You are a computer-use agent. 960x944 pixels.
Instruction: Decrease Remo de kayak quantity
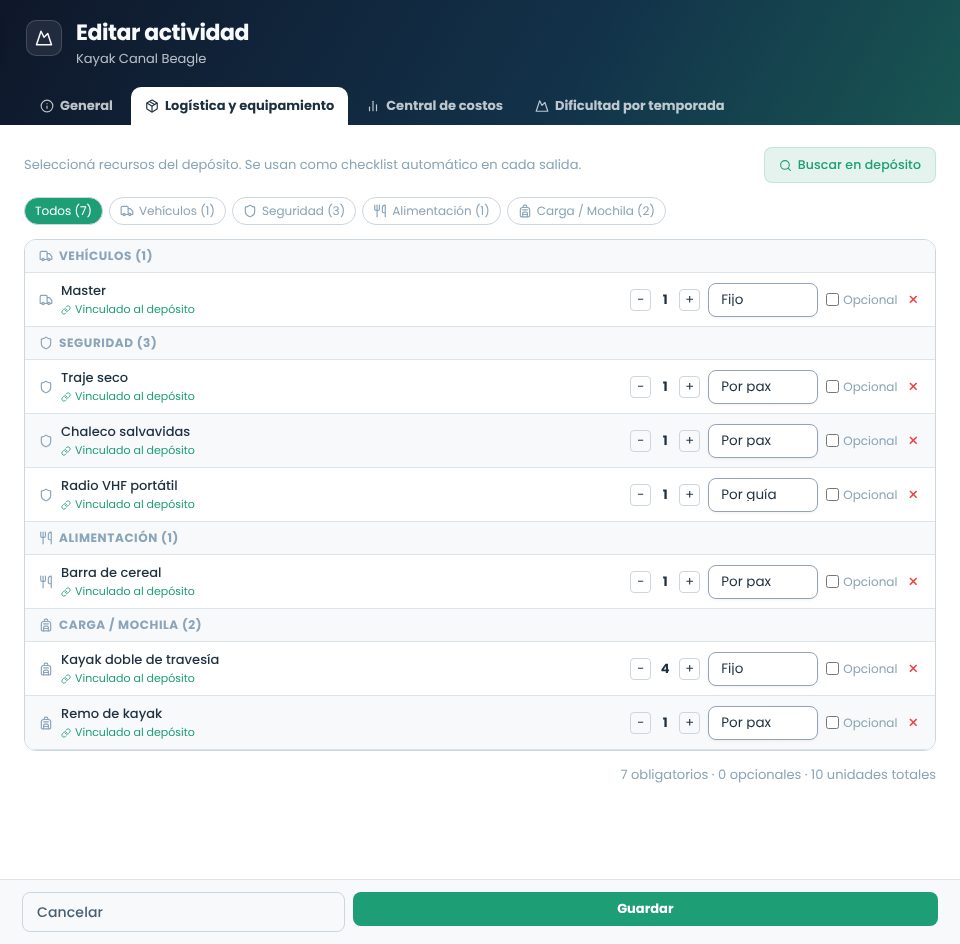click(640, 722)
